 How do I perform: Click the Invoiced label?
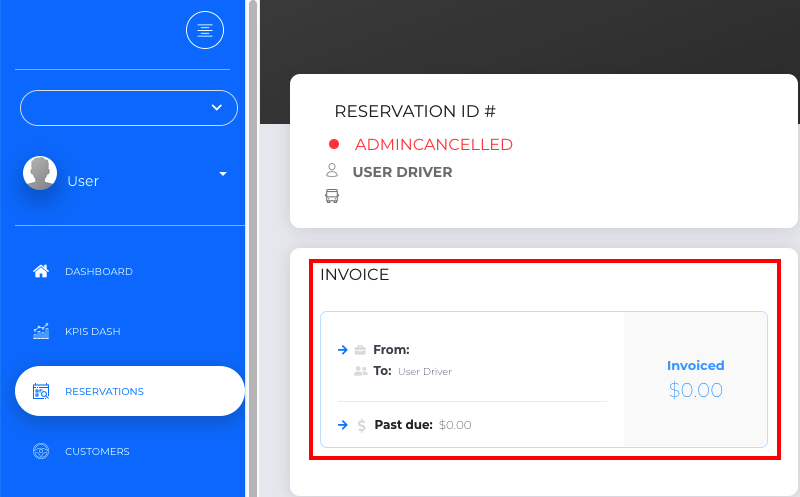695,365
